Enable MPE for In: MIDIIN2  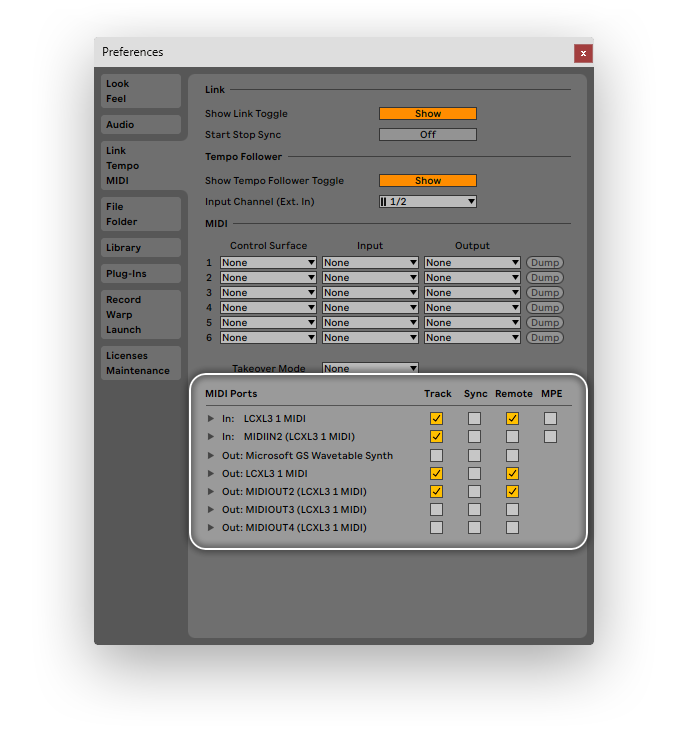click(x=550, y=437)
